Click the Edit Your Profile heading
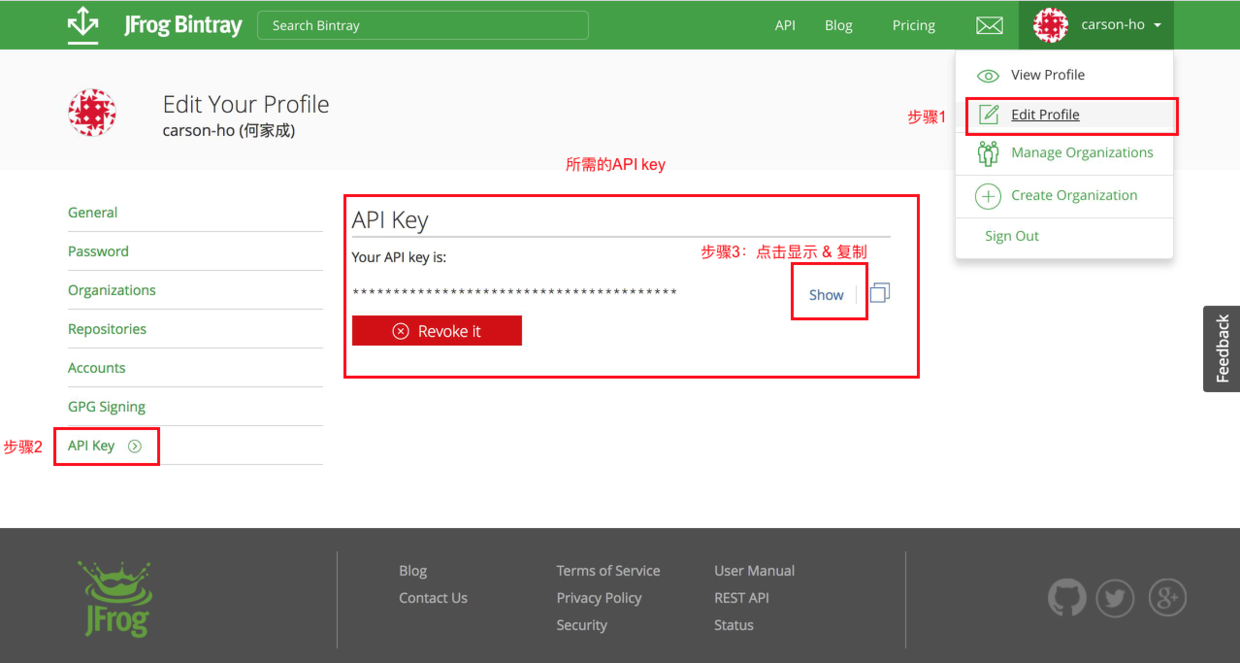1240x663 pixels. 246,104
